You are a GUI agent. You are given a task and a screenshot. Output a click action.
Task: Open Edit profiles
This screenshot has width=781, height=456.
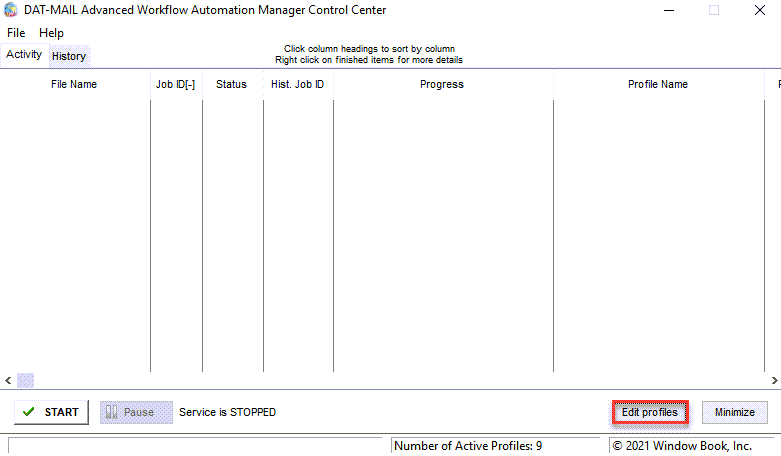650,412
